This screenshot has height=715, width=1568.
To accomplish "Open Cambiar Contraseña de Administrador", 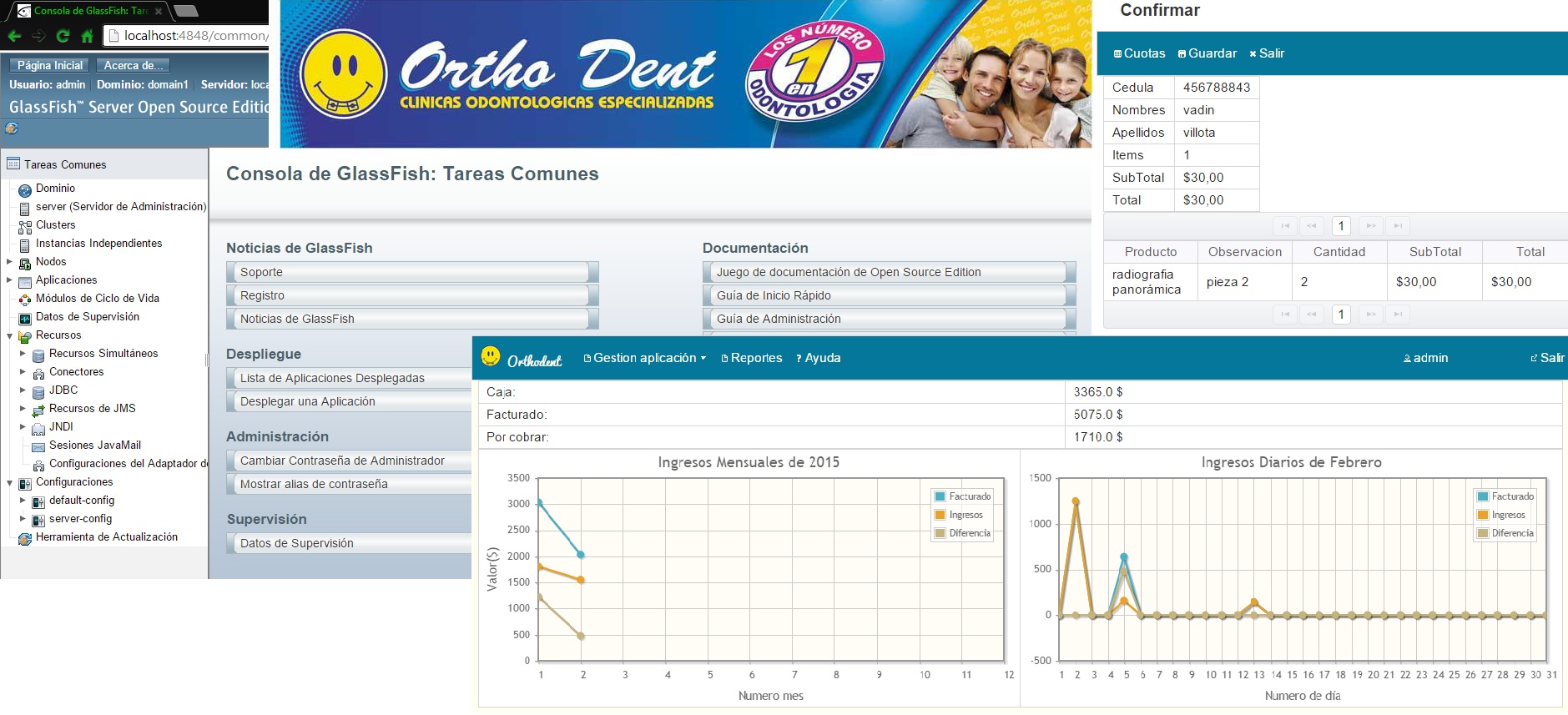I will point(349,461).
